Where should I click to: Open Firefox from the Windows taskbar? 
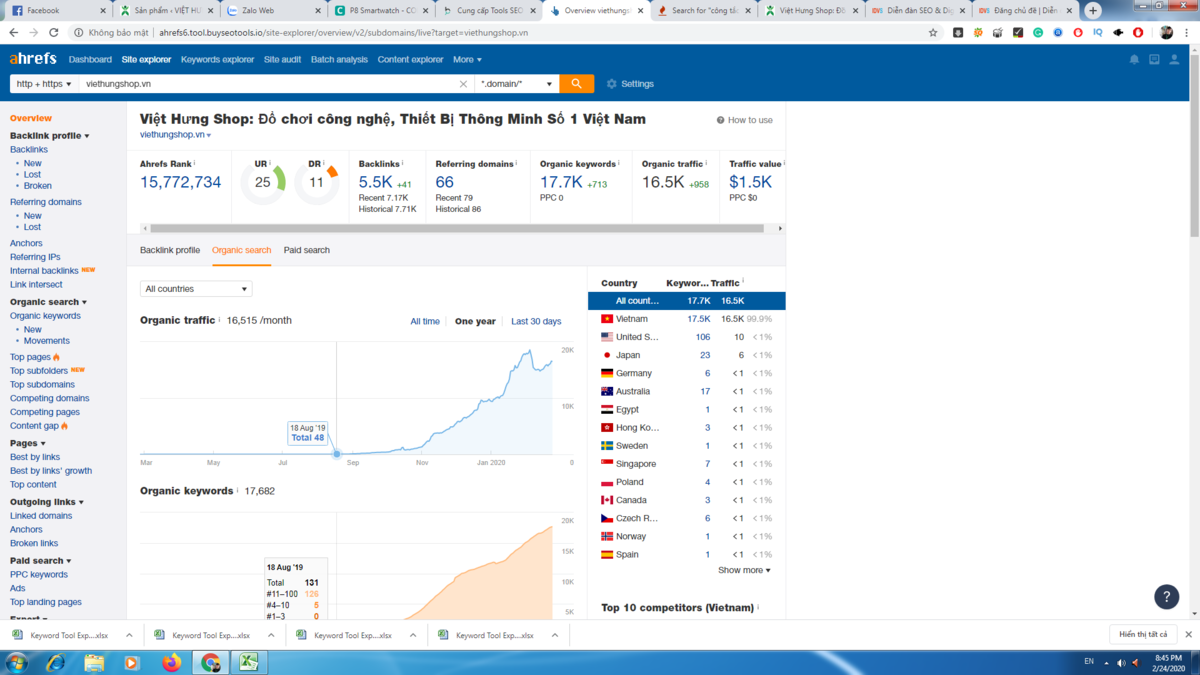tap(171, 662)
